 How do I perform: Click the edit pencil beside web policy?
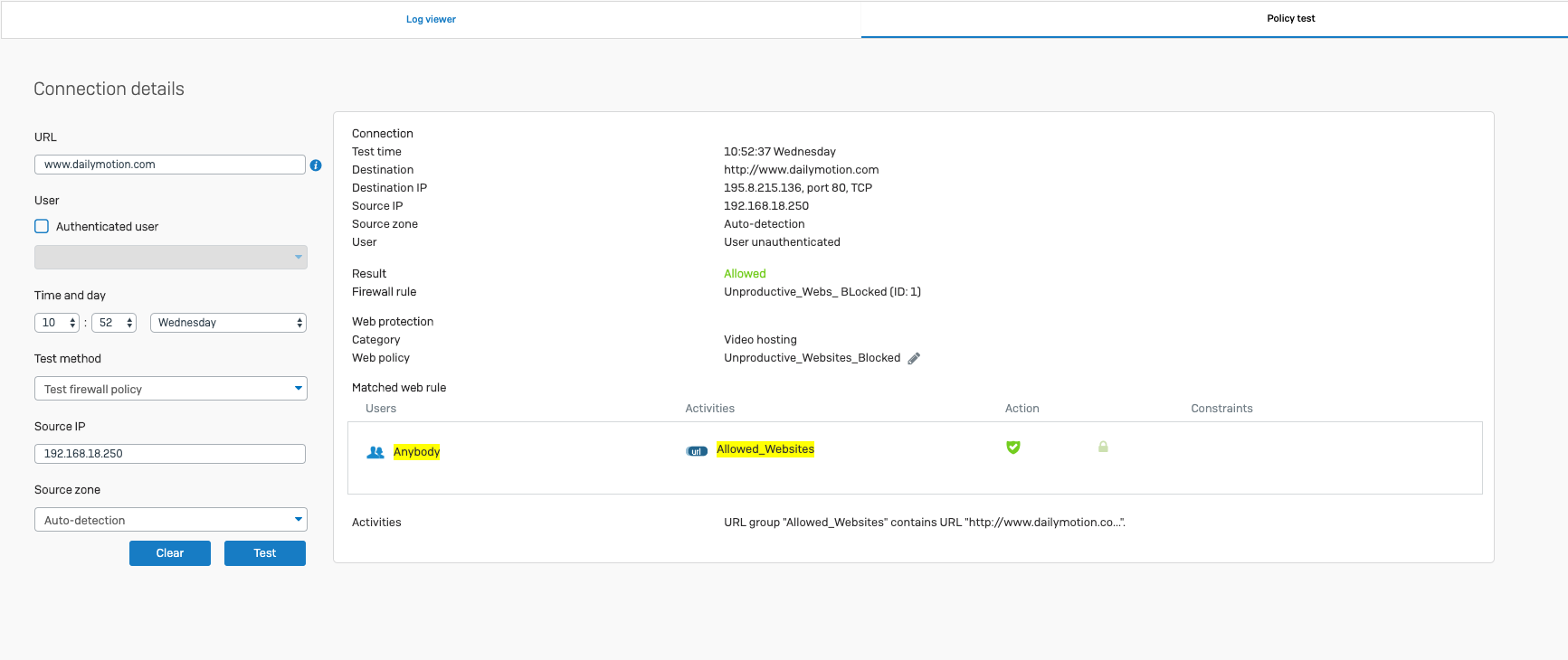[914, 359]
